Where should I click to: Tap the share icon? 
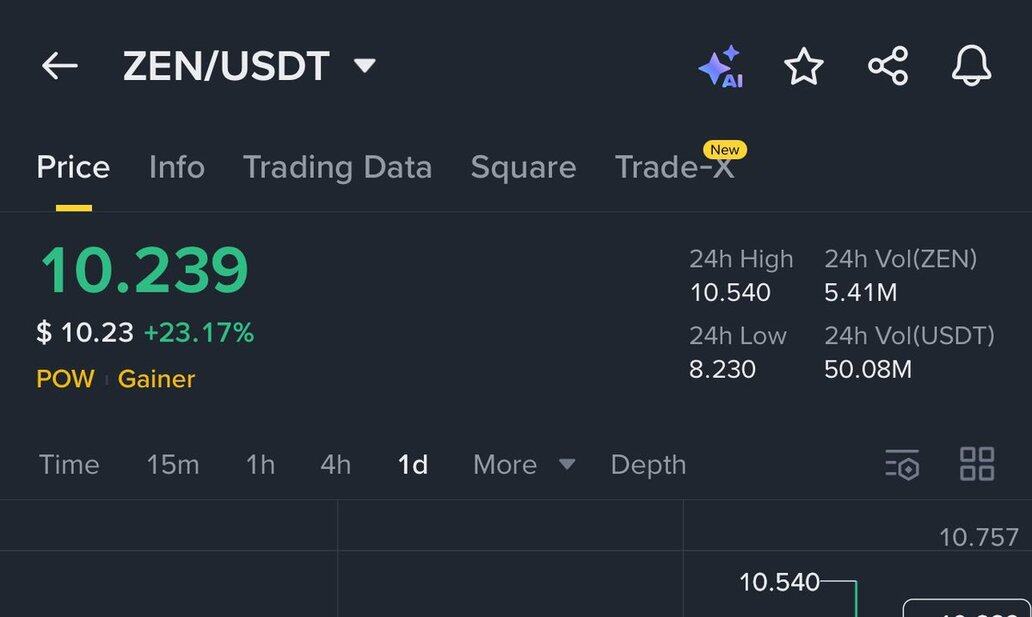(888, 67)
